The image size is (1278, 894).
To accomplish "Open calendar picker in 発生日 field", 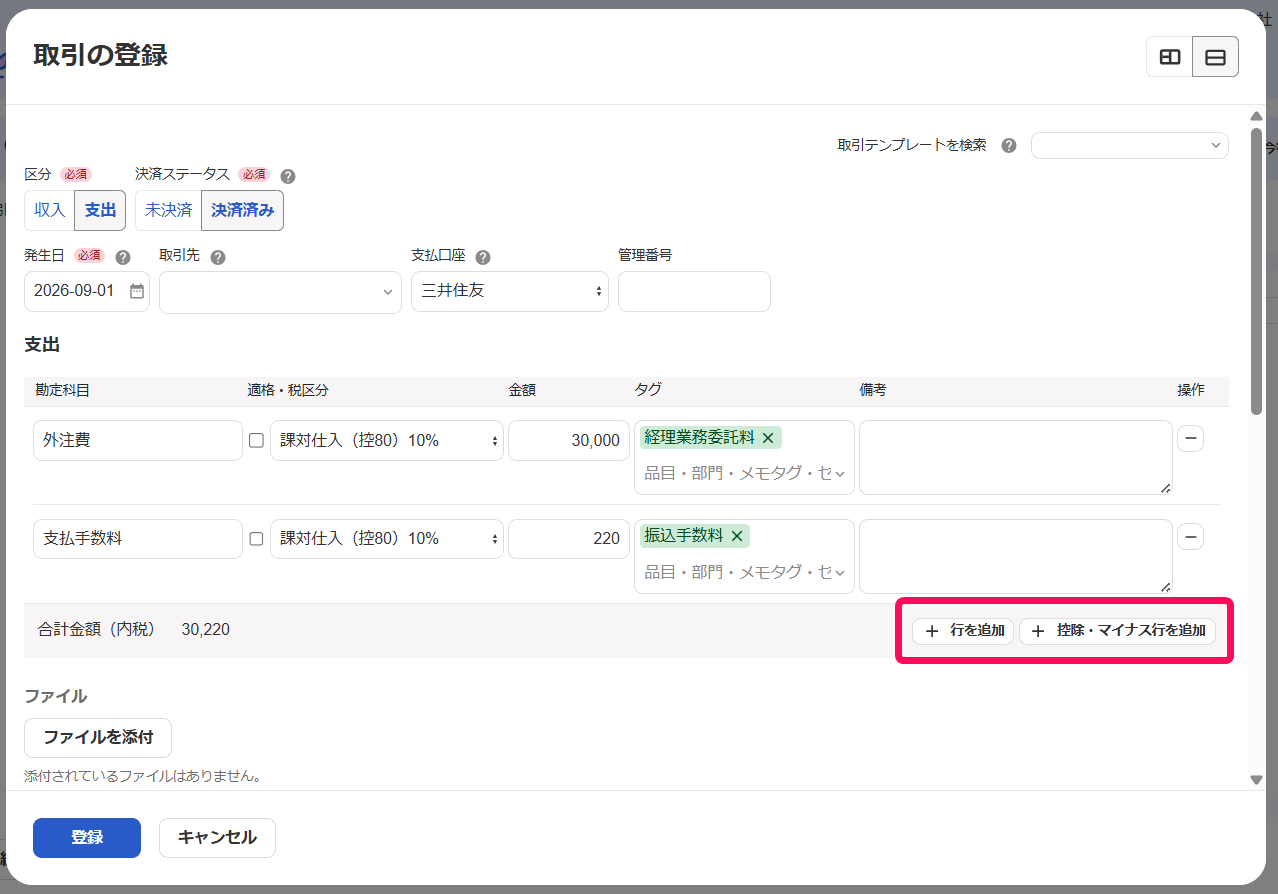I will (137, 291).
